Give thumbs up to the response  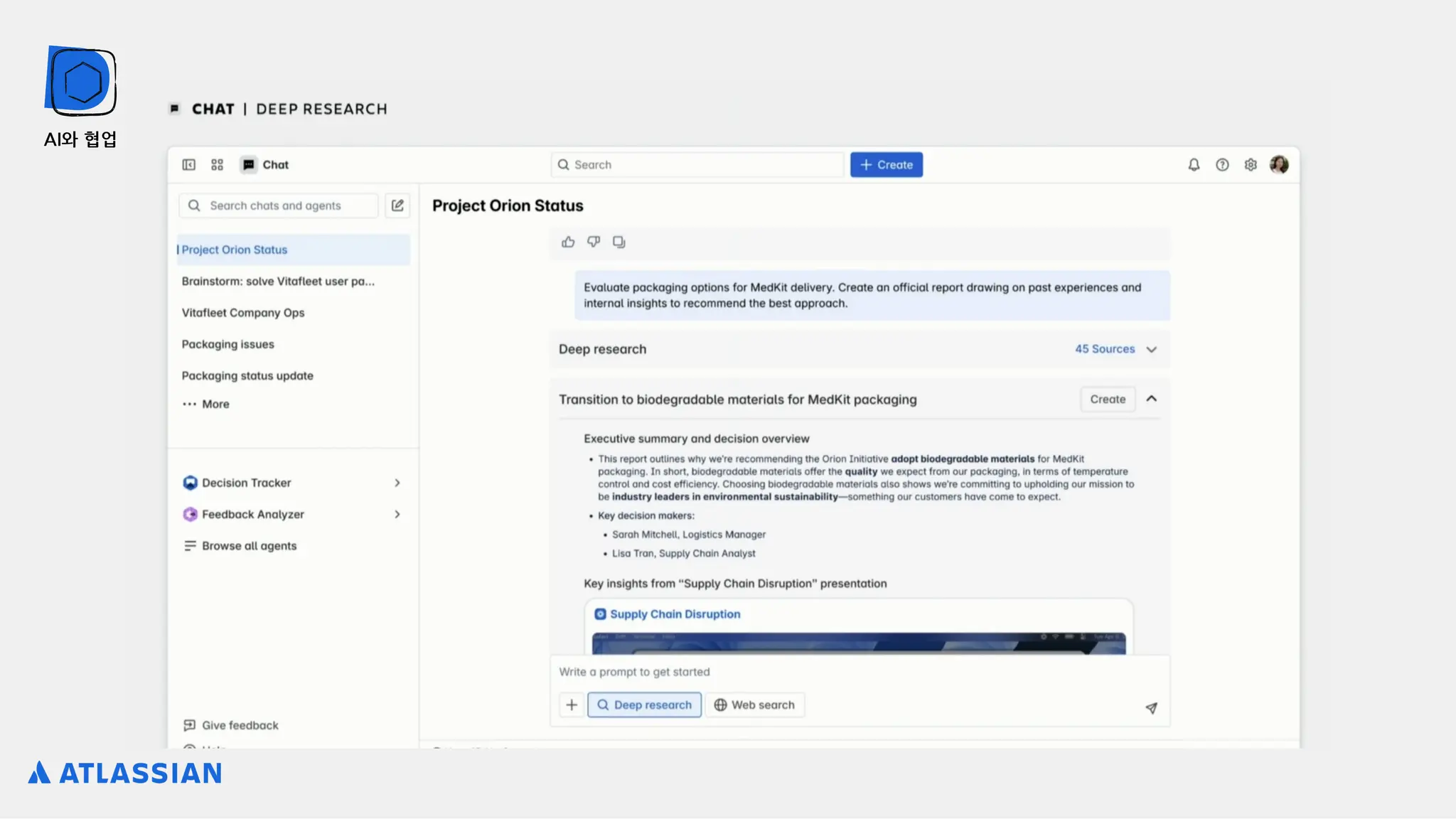click(568, 242)
